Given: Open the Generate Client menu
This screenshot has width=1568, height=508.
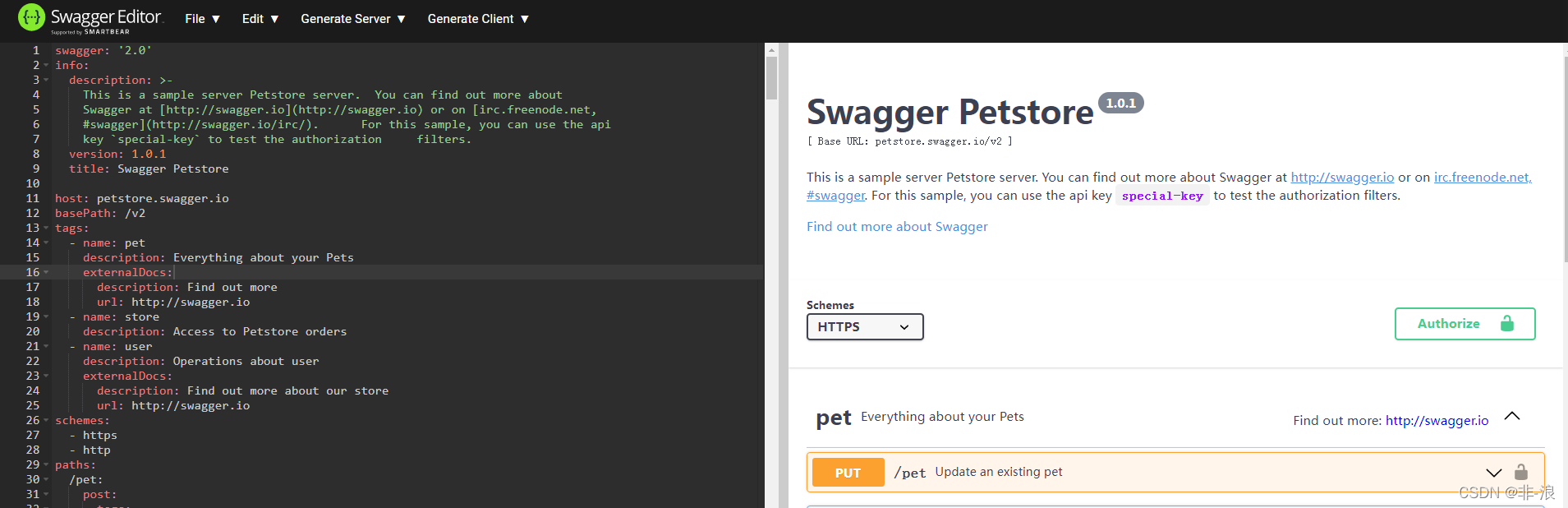Looking at the screenshot, I should point(478,19).
